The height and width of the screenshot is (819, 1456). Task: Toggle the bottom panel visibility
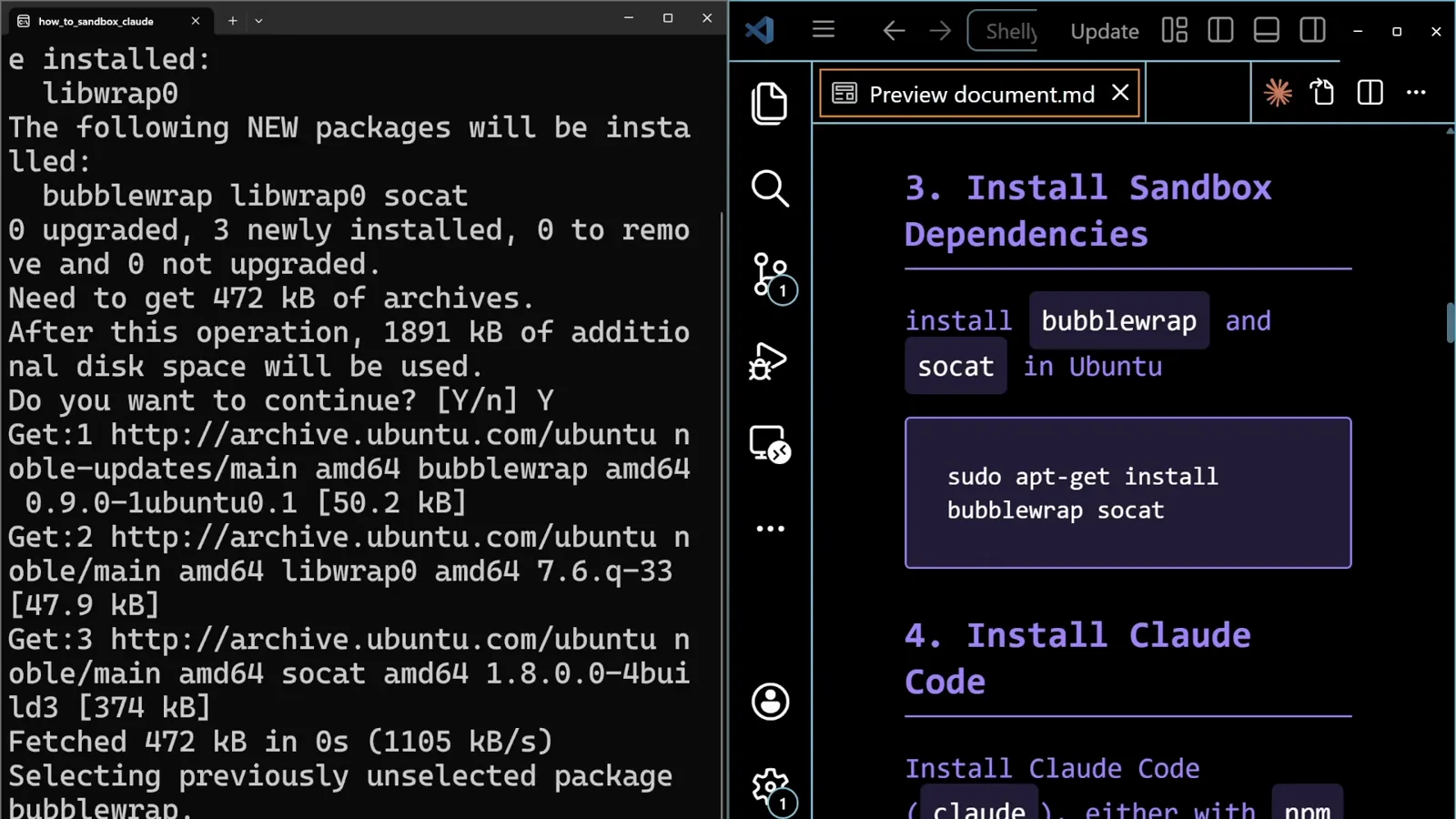1267,31
